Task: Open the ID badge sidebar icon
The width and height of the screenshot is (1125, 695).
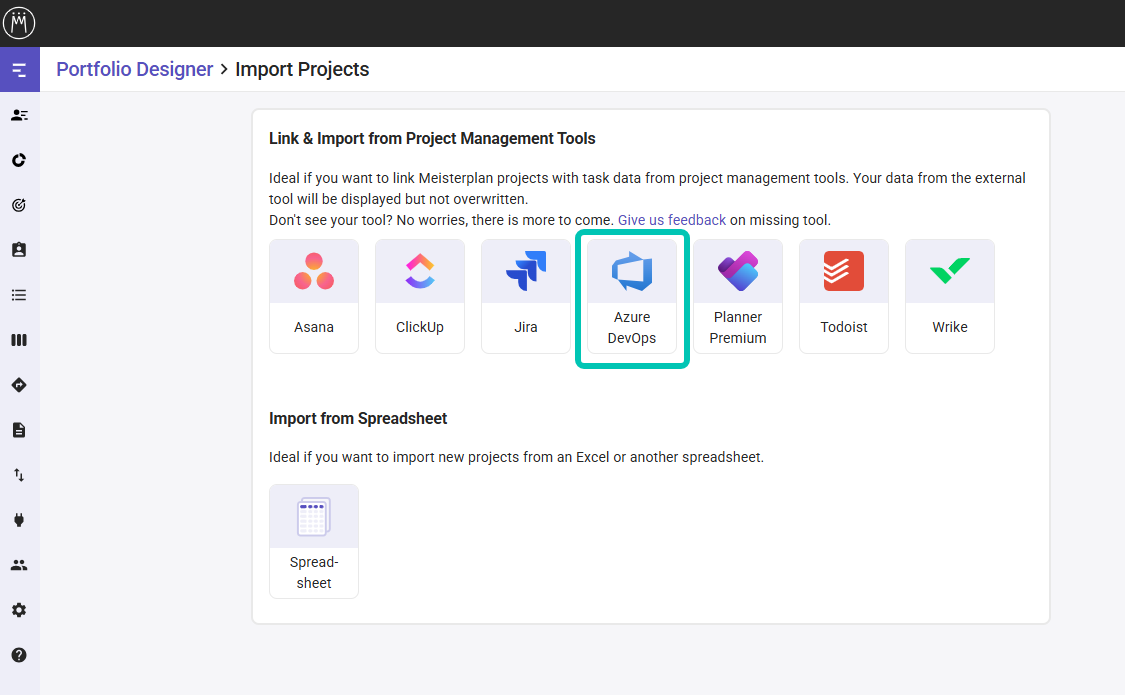Action: [19, 250]
